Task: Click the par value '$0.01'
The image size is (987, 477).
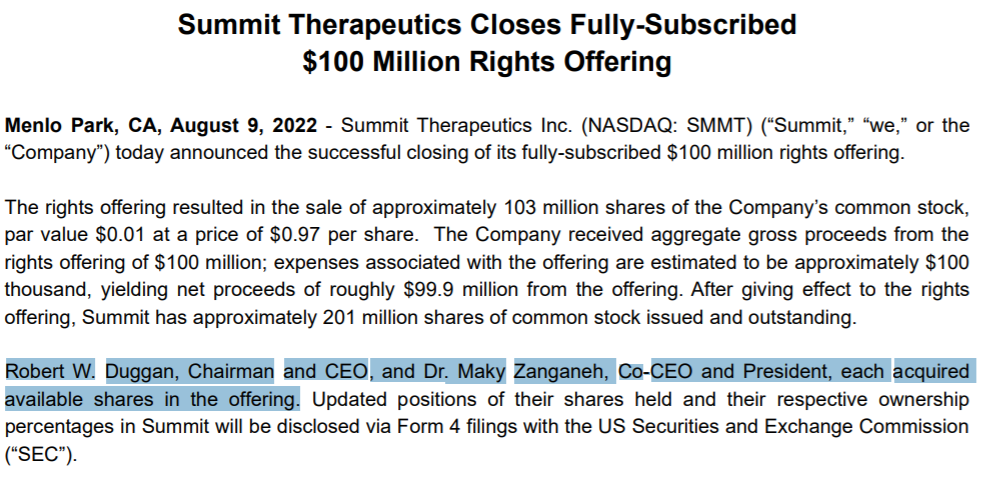Action: [x=121, y=235]
